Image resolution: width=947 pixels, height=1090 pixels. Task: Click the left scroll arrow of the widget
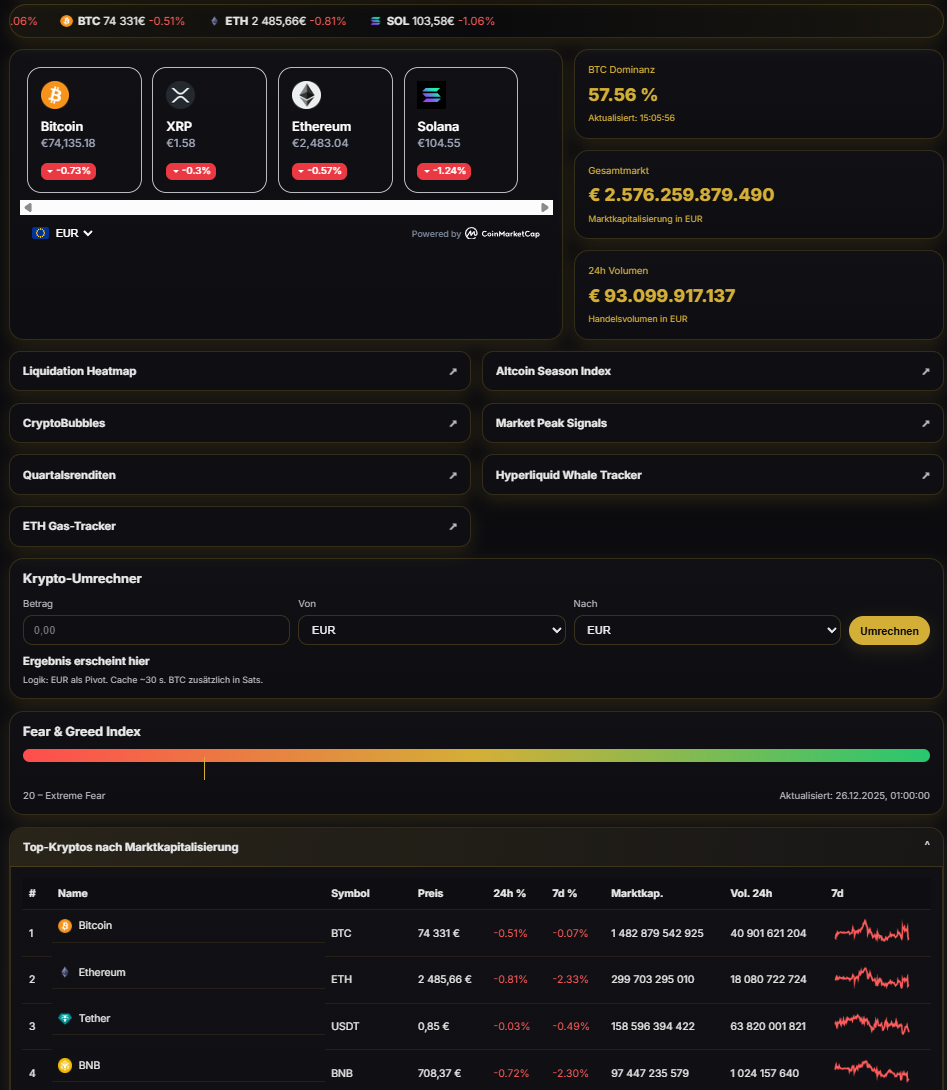(x=28, y=208)
